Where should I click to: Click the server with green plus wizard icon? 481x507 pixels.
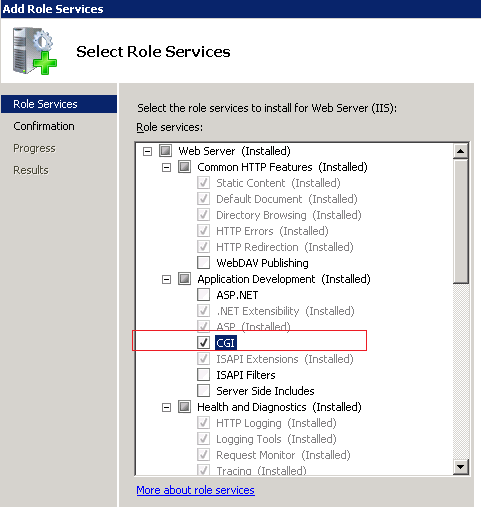[35, 51]
